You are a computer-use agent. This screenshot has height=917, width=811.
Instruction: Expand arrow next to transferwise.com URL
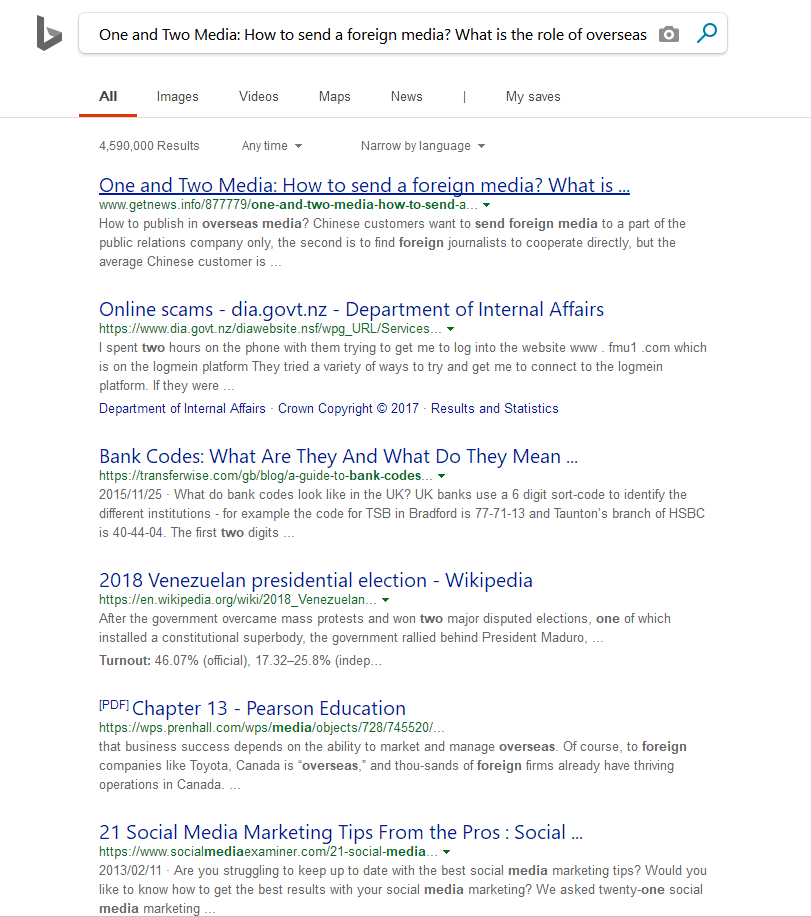coord(441,476)
